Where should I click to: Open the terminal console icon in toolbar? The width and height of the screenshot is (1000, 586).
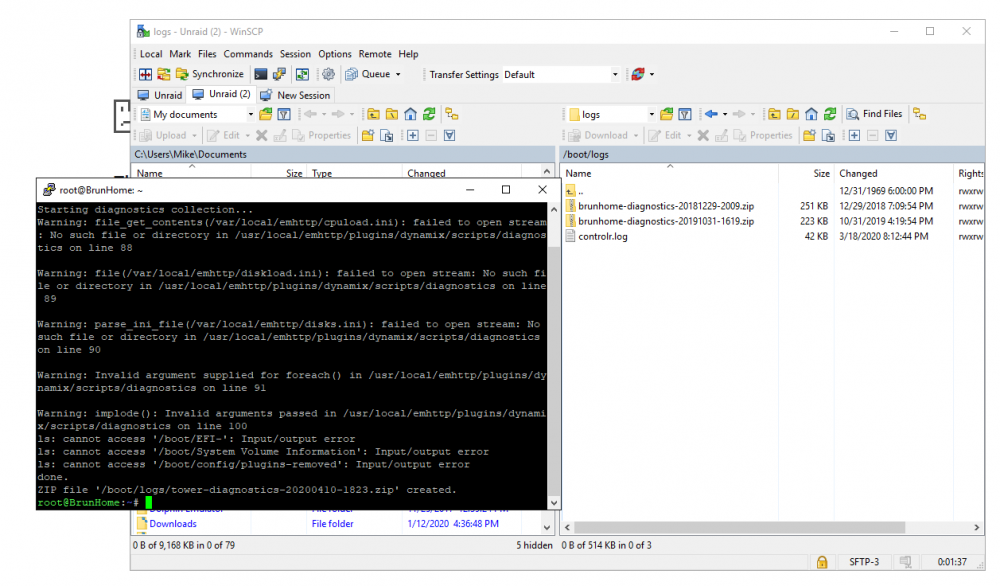(260, 75)
